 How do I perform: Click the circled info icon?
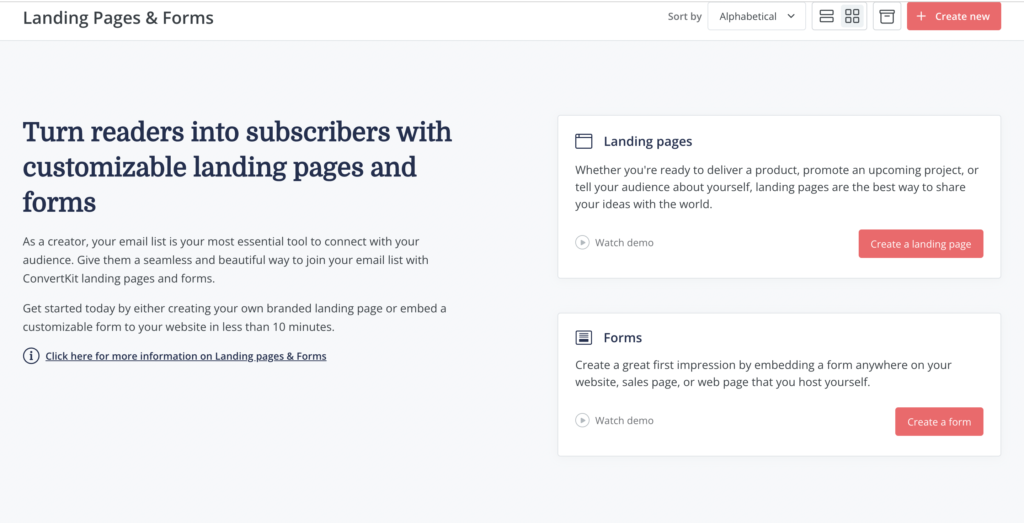31,356
